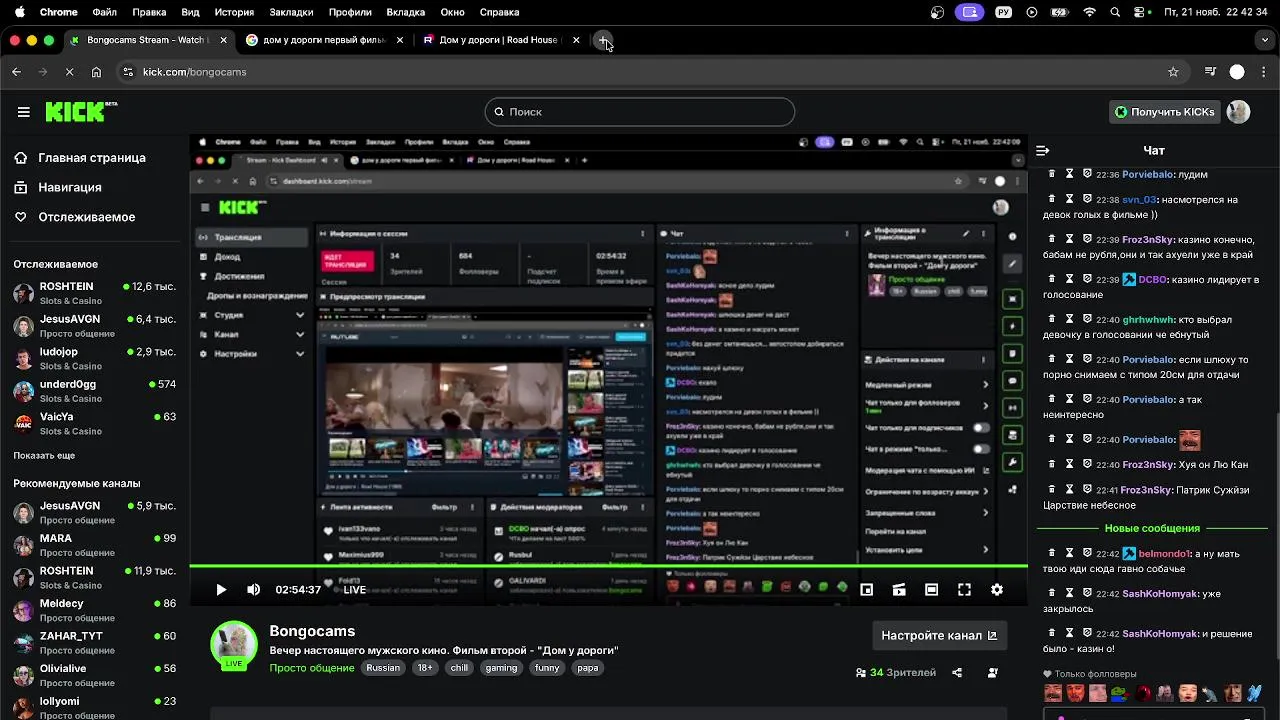Open picture-in-picture mini player

866,590
